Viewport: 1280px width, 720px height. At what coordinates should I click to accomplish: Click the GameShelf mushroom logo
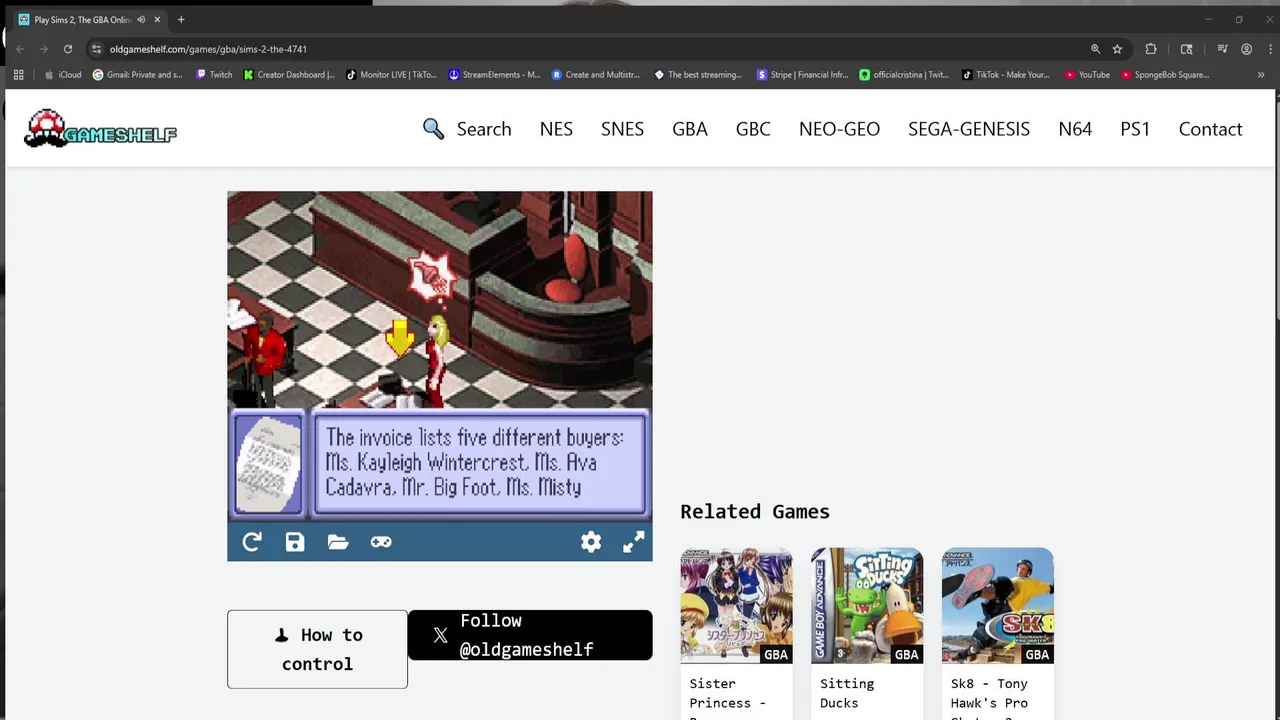coord(100,129)
